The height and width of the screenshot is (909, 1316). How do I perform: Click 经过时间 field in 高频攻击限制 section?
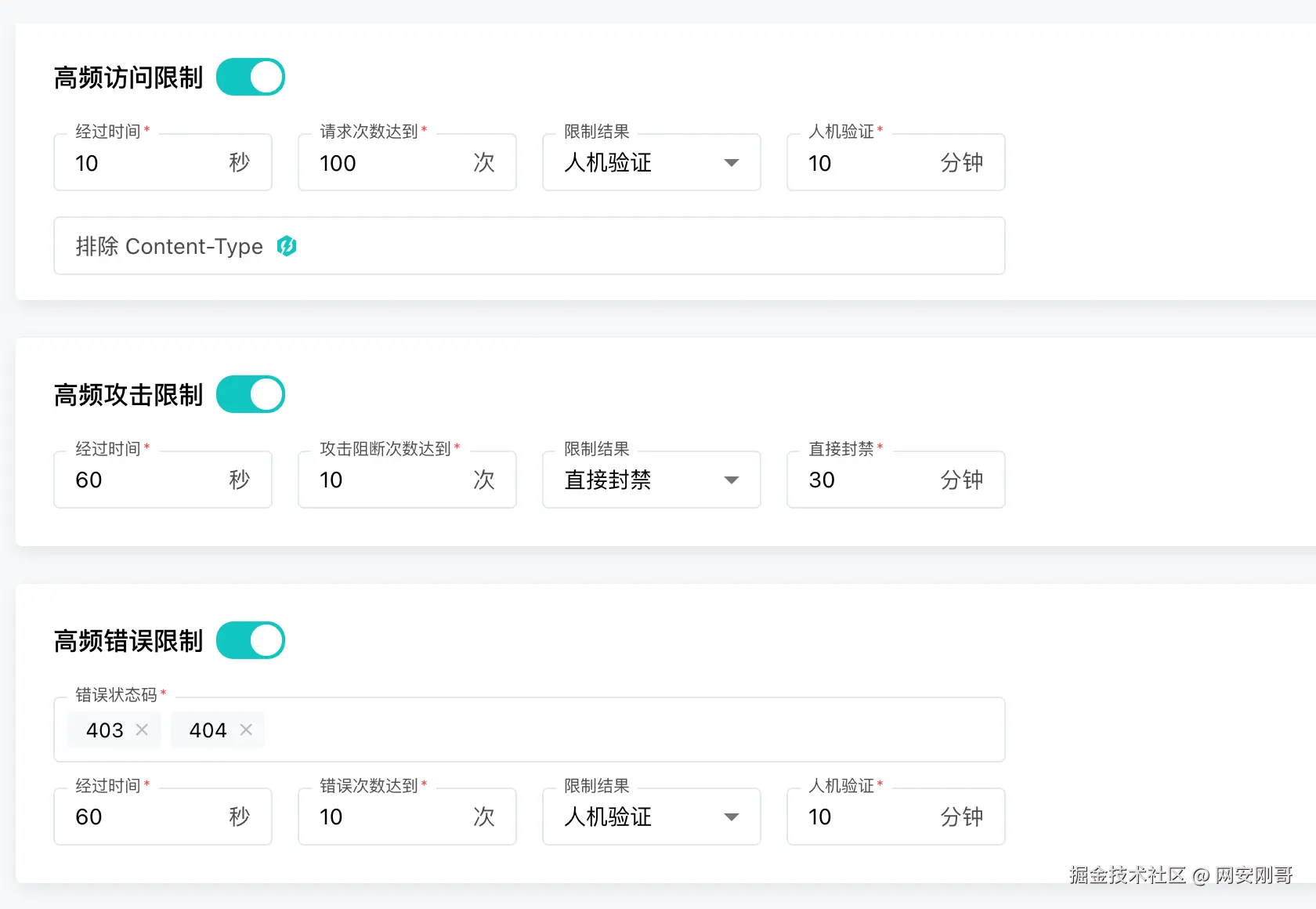pos(149,480)
